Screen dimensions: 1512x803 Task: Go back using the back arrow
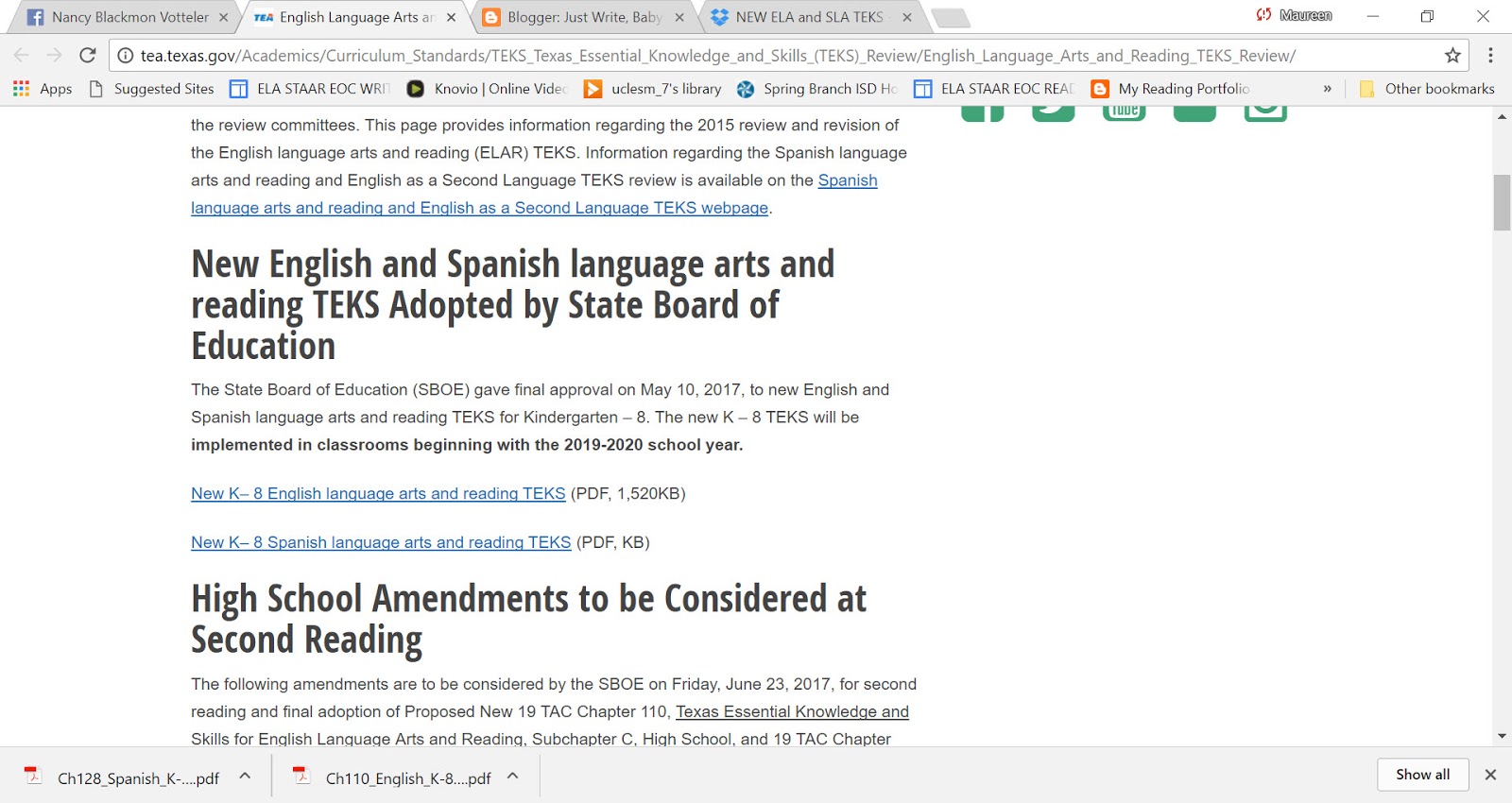(x=22, y=56)
